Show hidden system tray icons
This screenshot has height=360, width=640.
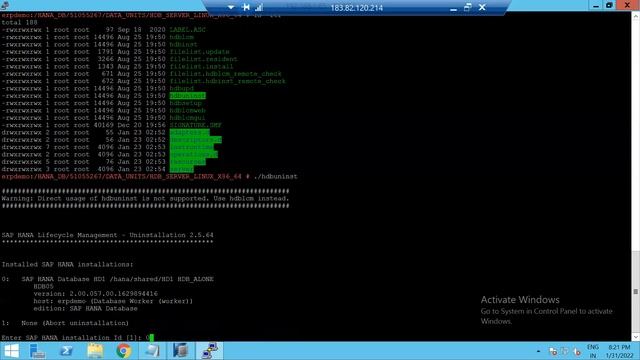(538, 351)
